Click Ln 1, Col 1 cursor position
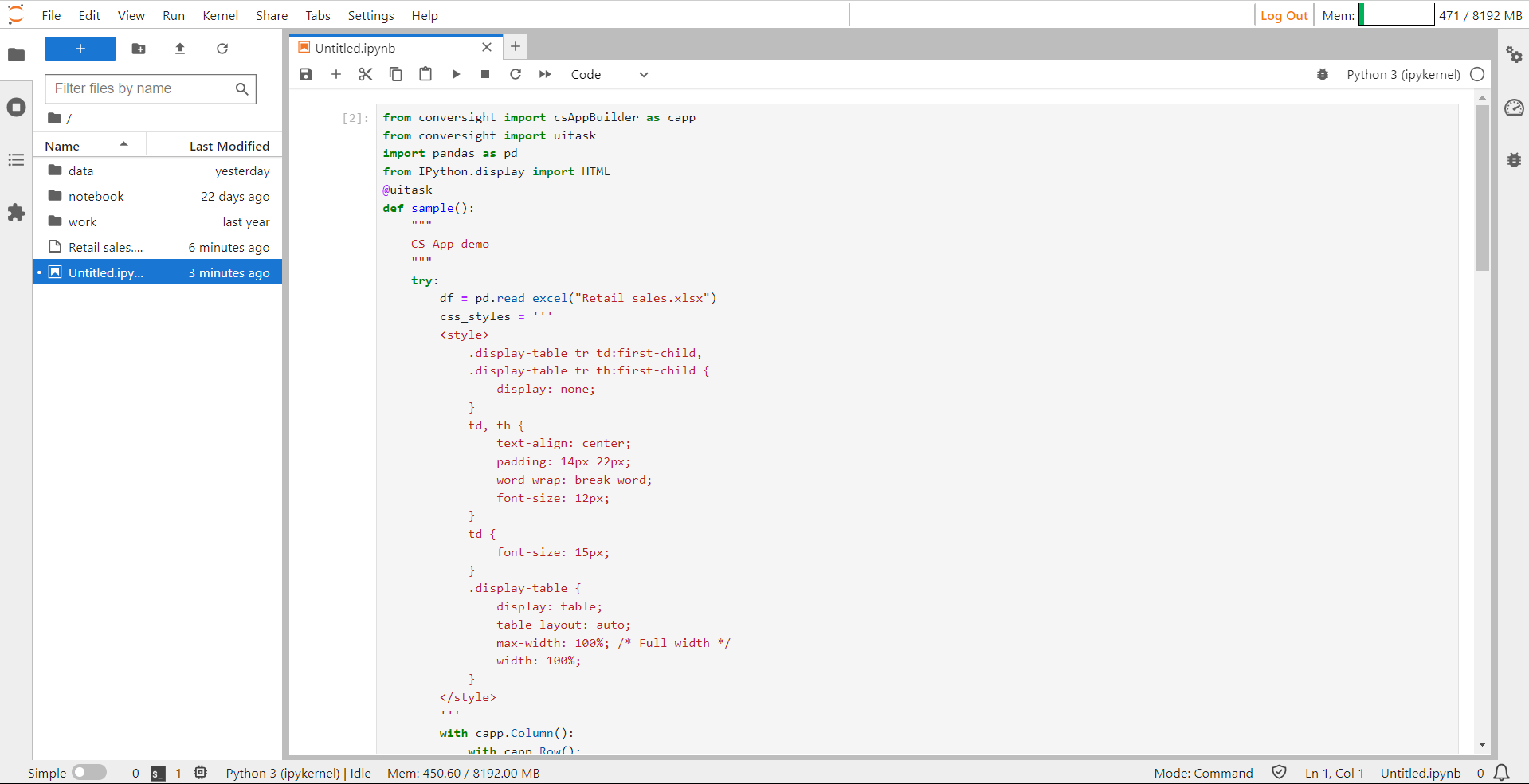1529x784 pixels. tap(1335, 773)
